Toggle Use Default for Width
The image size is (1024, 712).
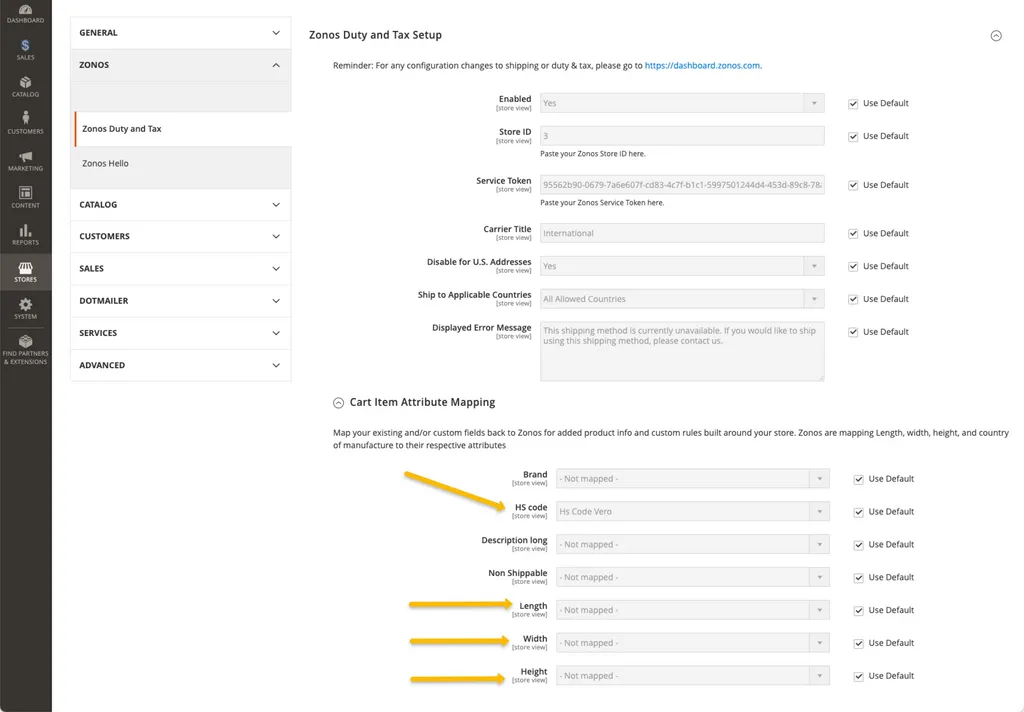tap(858, 643)
